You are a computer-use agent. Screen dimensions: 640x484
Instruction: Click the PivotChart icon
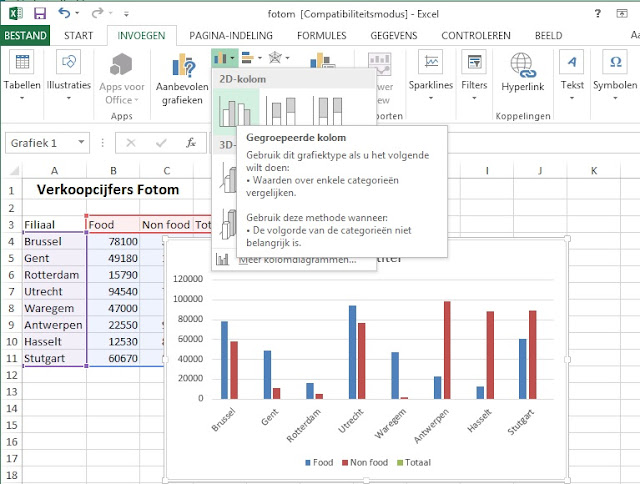pos(322,60)
